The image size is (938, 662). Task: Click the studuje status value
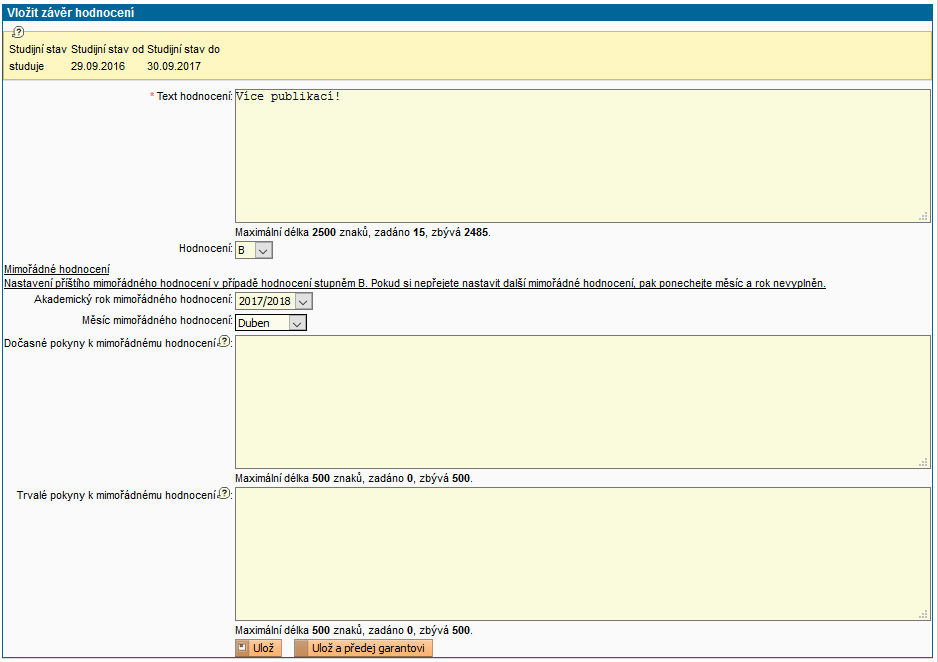(27, 66)
